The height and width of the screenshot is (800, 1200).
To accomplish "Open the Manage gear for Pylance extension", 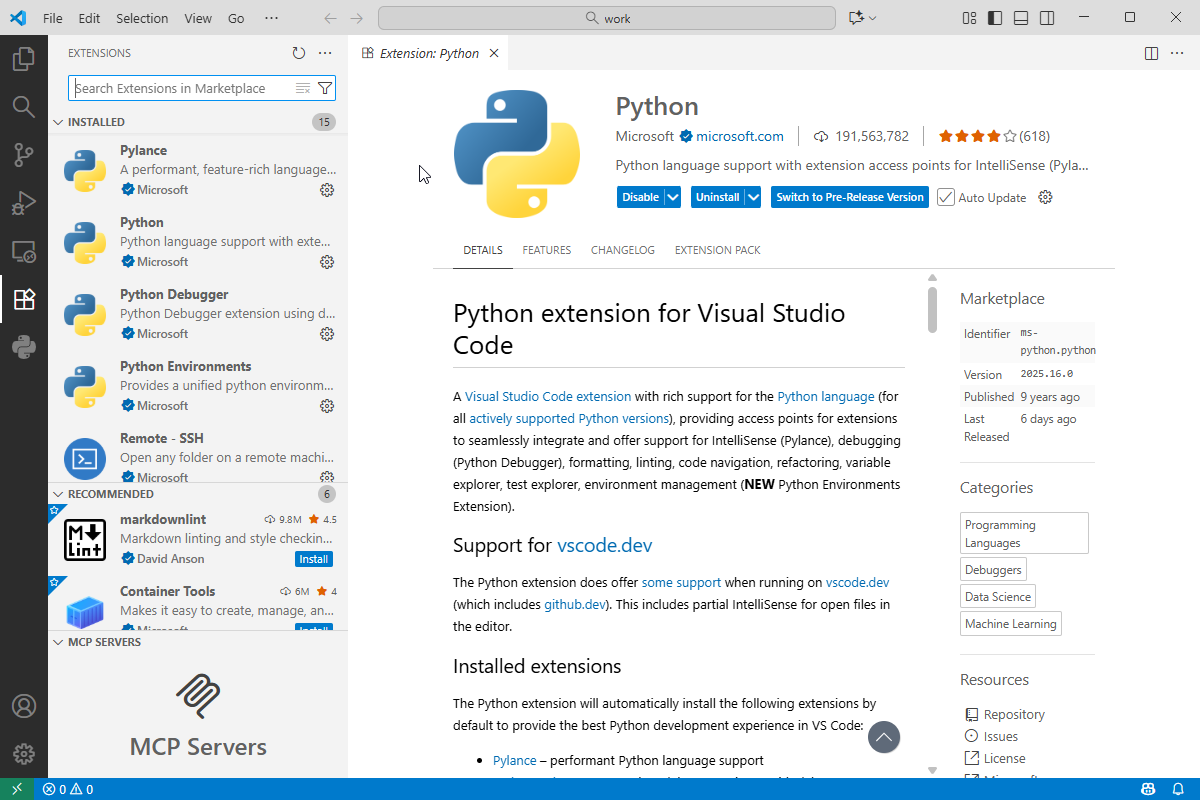I will pos(326,190).
